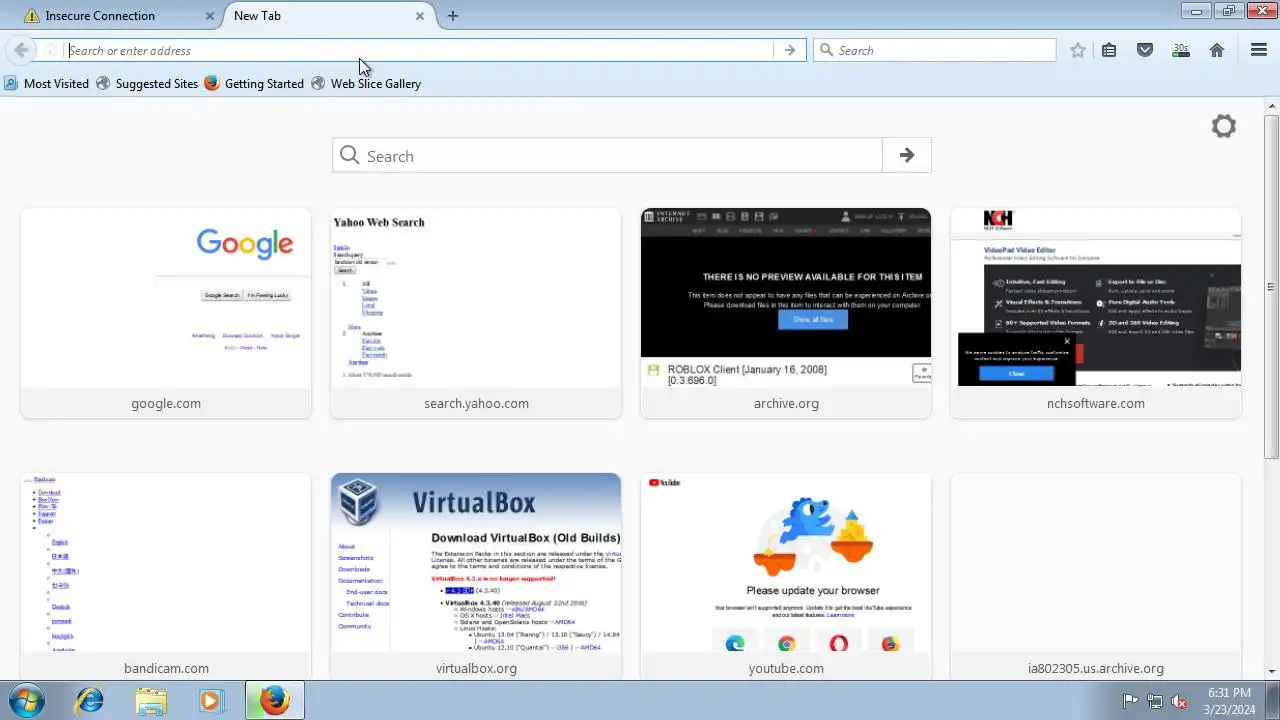Click the magnifier icon in toolbar search
Screen dimensions: 1280x720
pyautogui.click(x=826, y=50)
